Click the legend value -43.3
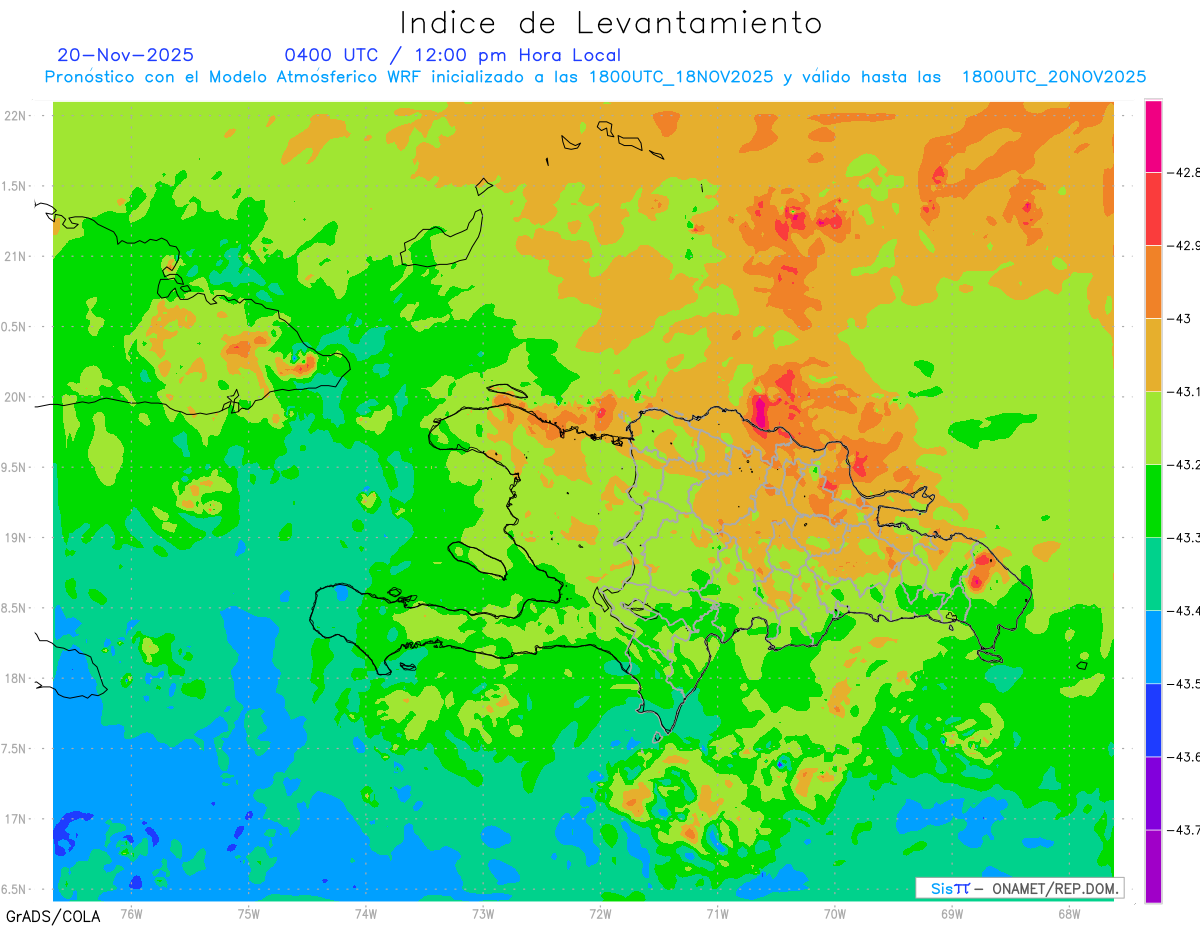 [x=1183, y=538]
